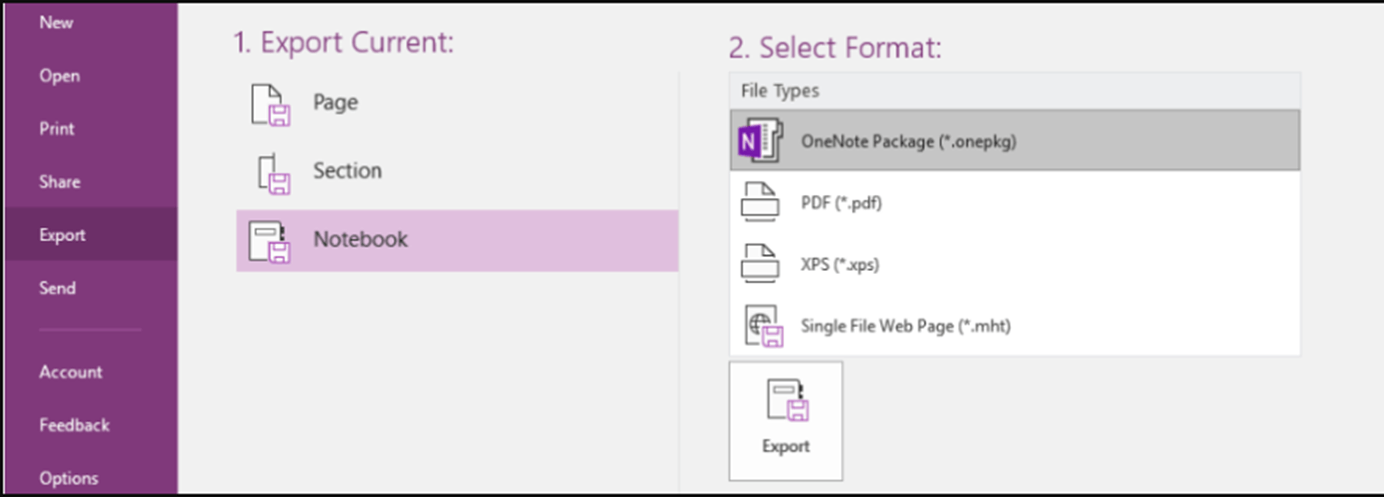Click the XPS format icon
Image resolution: width=1384 pixels, height=497 pixels.
(759, 264)
